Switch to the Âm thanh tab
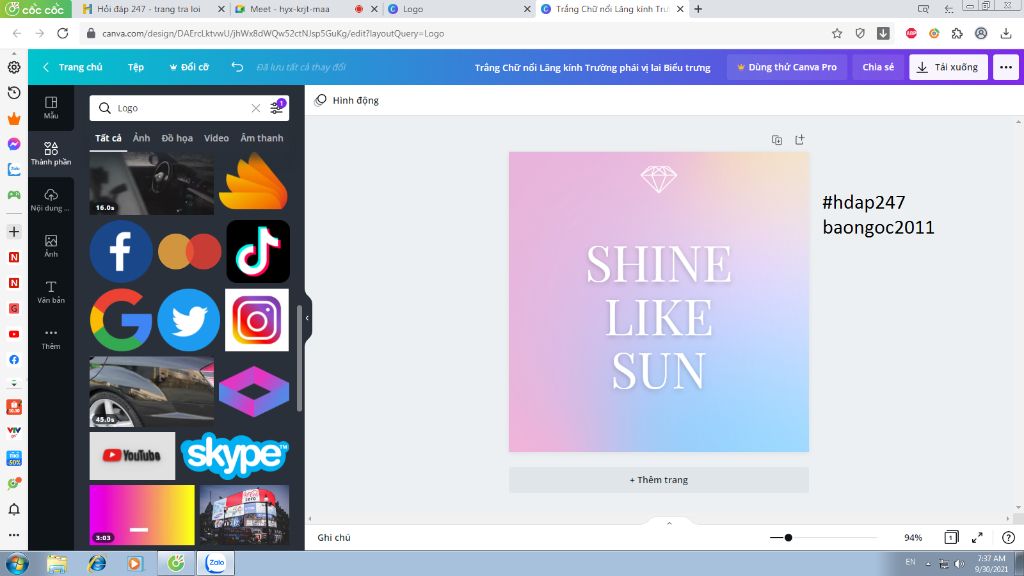Viewport: 1024px width, 576px height. pos(262,138)
